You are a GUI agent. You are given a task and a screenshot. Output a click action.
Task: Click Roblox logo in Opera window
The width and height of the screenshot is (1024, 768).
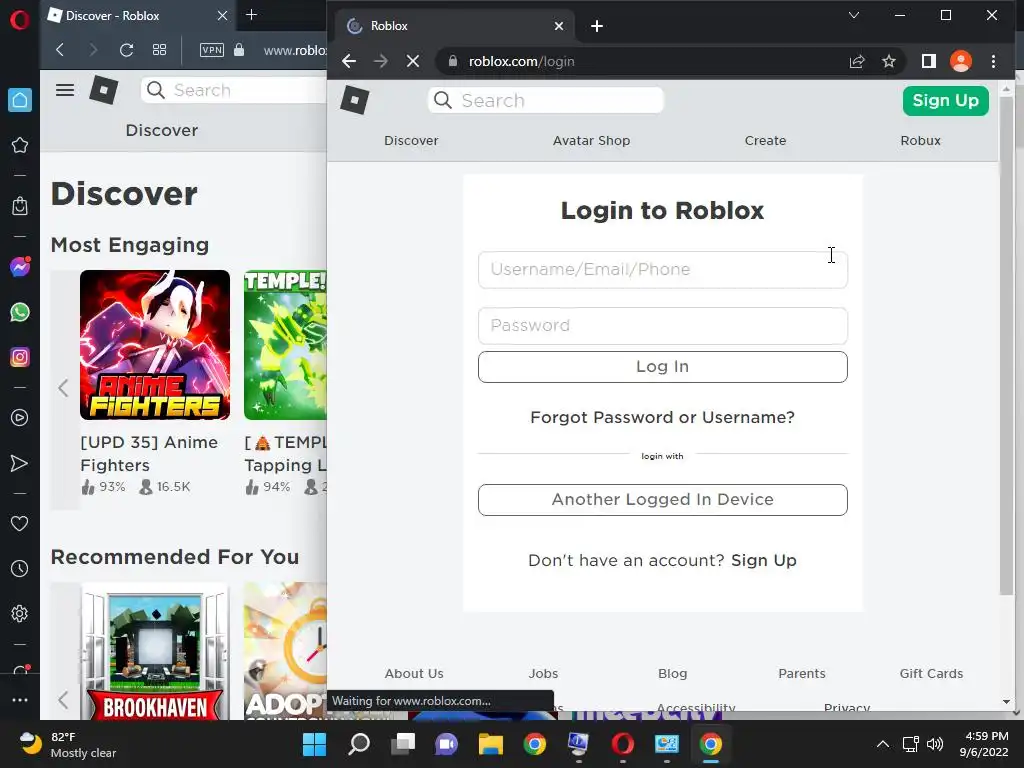[x=104, y=90]
